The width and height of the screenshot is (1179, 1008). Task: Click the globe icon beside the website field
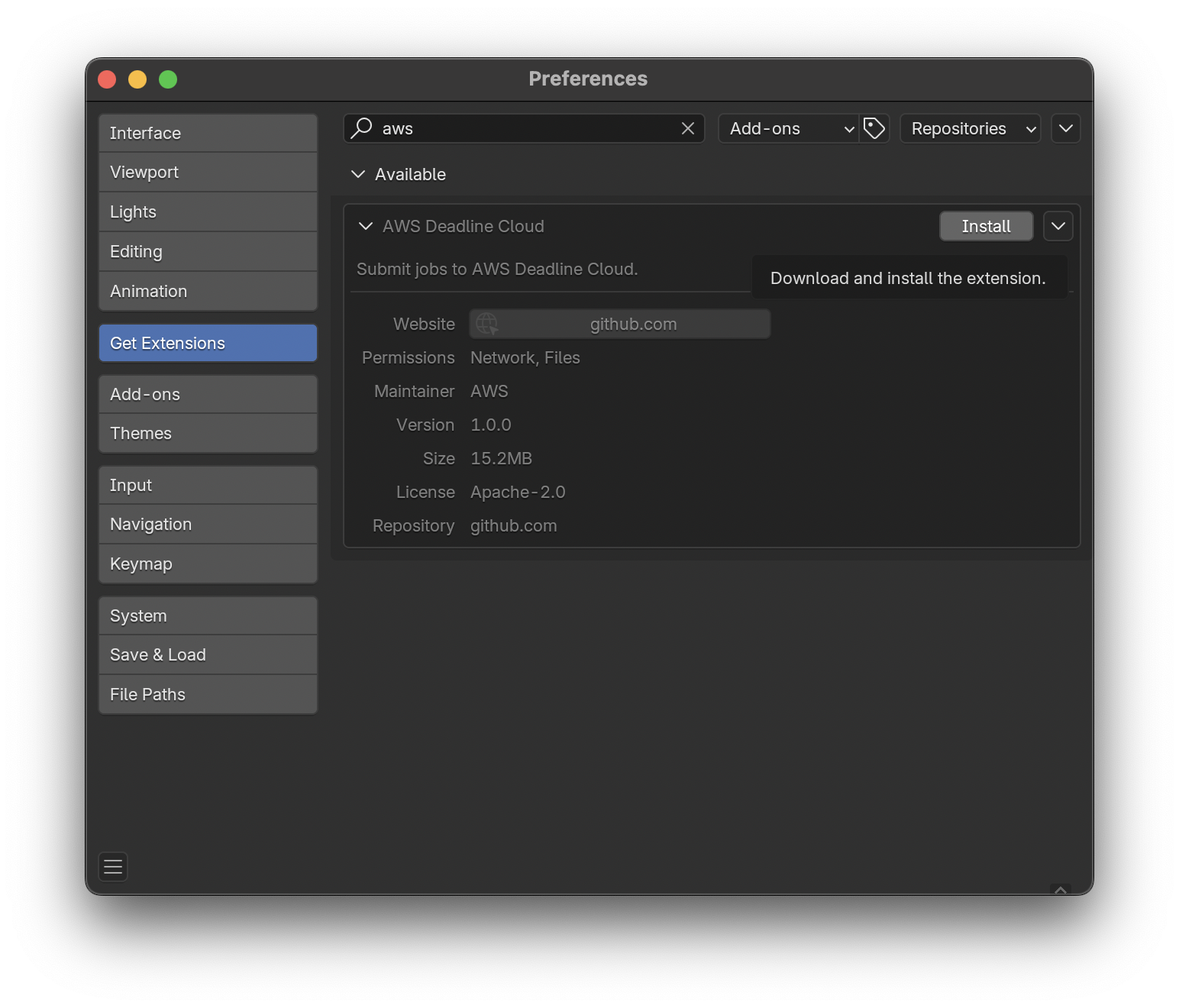coord(486,324)
